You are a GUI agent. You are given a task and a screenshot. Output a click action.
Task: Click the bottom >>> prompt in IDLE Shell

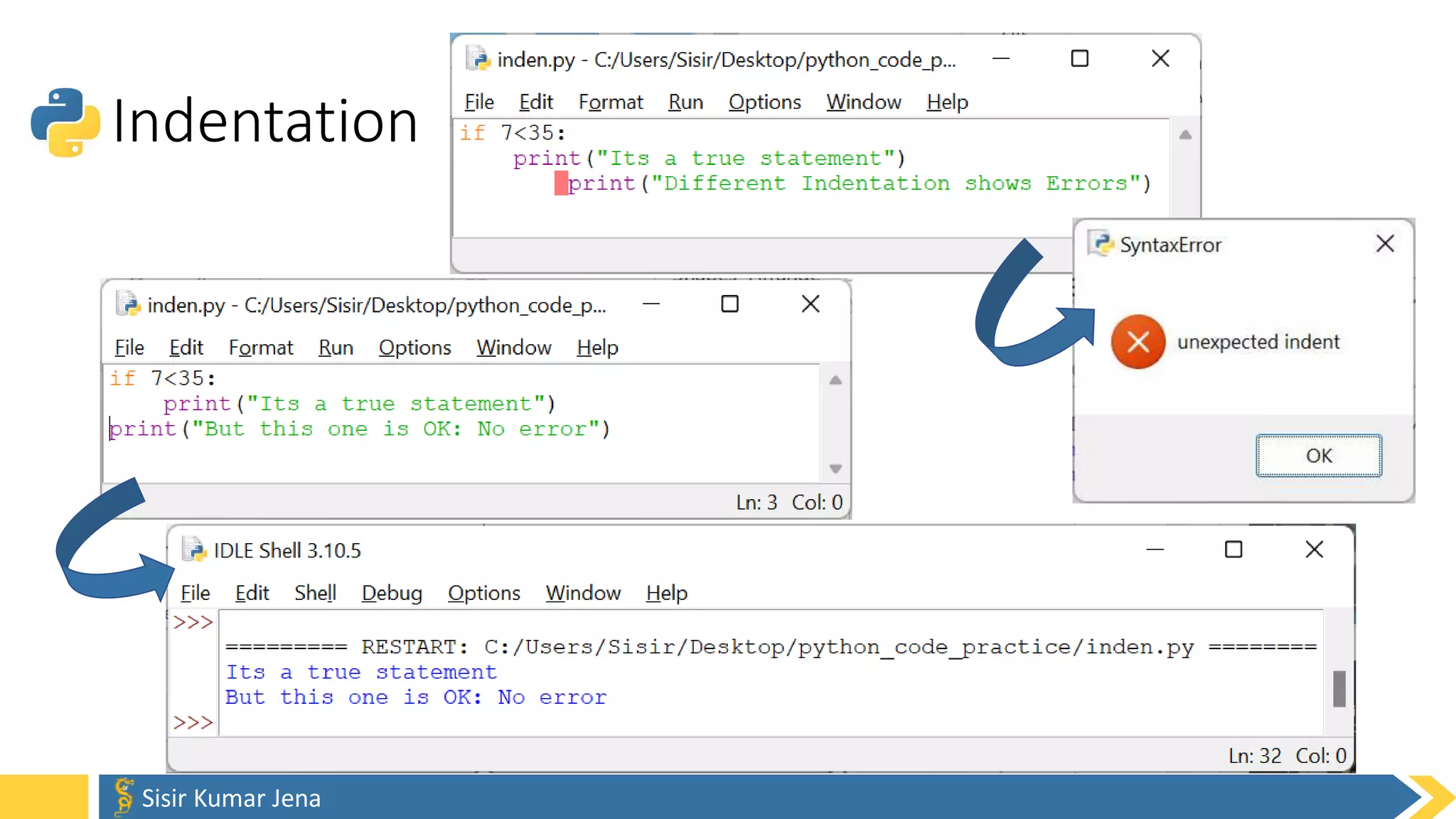(x=193, y=722)
